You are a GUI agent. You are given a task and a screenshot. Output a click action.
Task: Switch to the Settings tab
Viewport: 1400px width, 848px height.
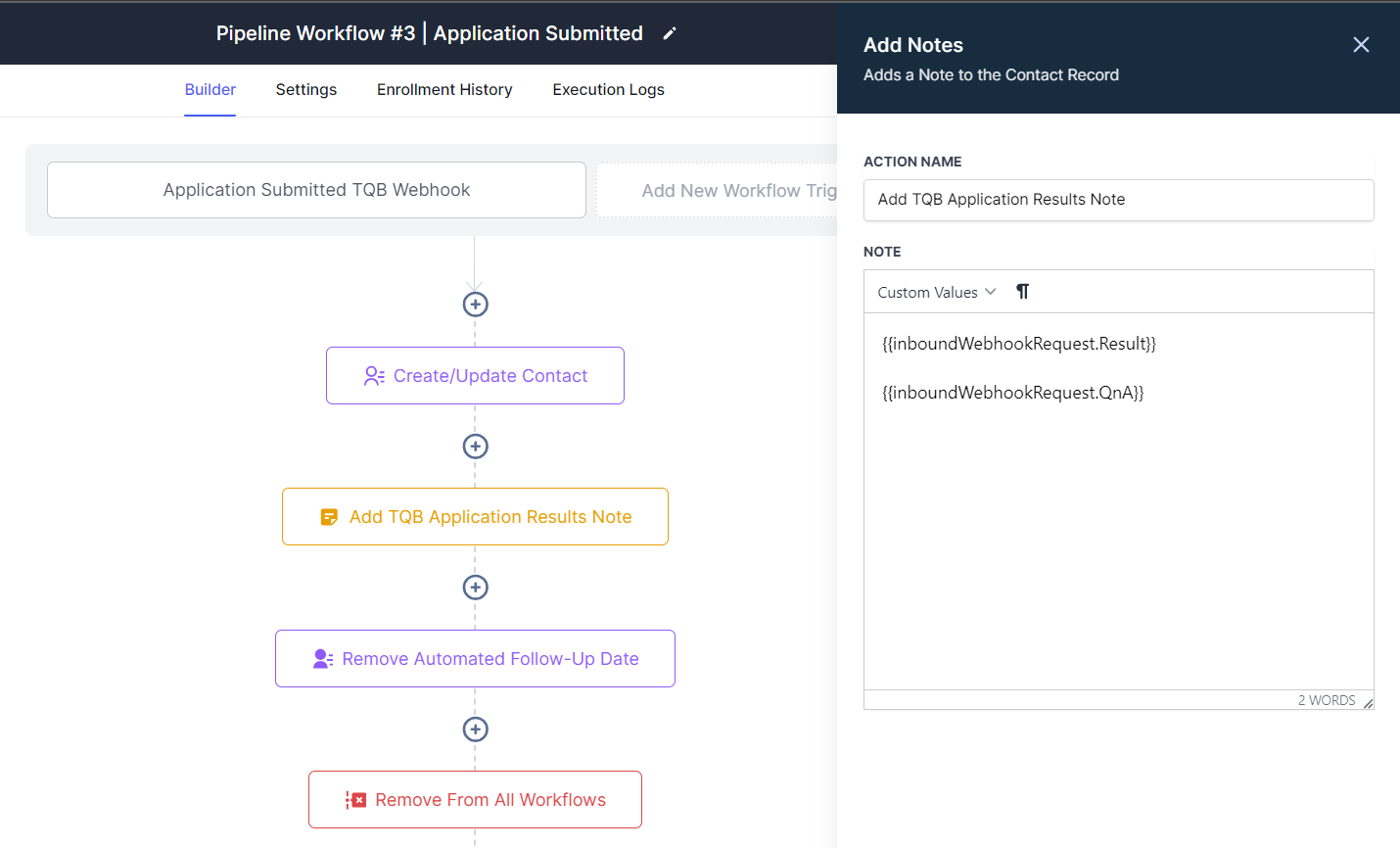[x=305, y=89]
